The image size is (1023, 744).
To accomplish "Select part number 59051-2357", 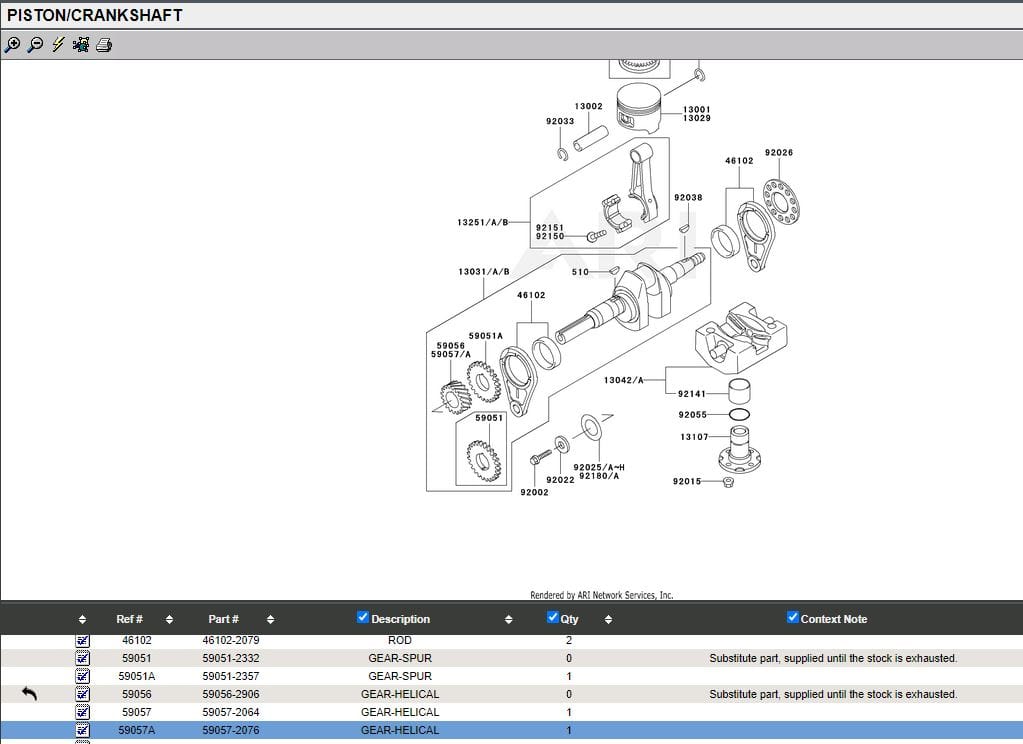I will (230, 676).
